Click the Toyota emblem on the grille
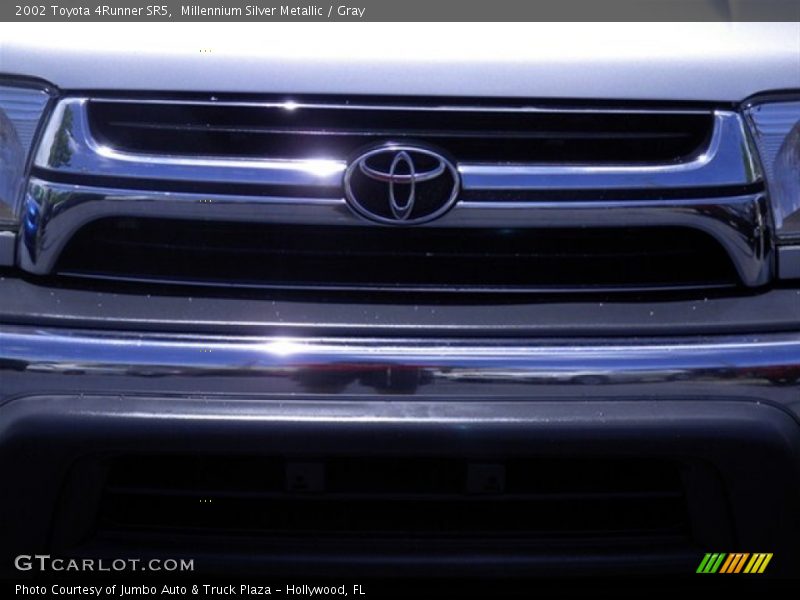 click(401, 183)
